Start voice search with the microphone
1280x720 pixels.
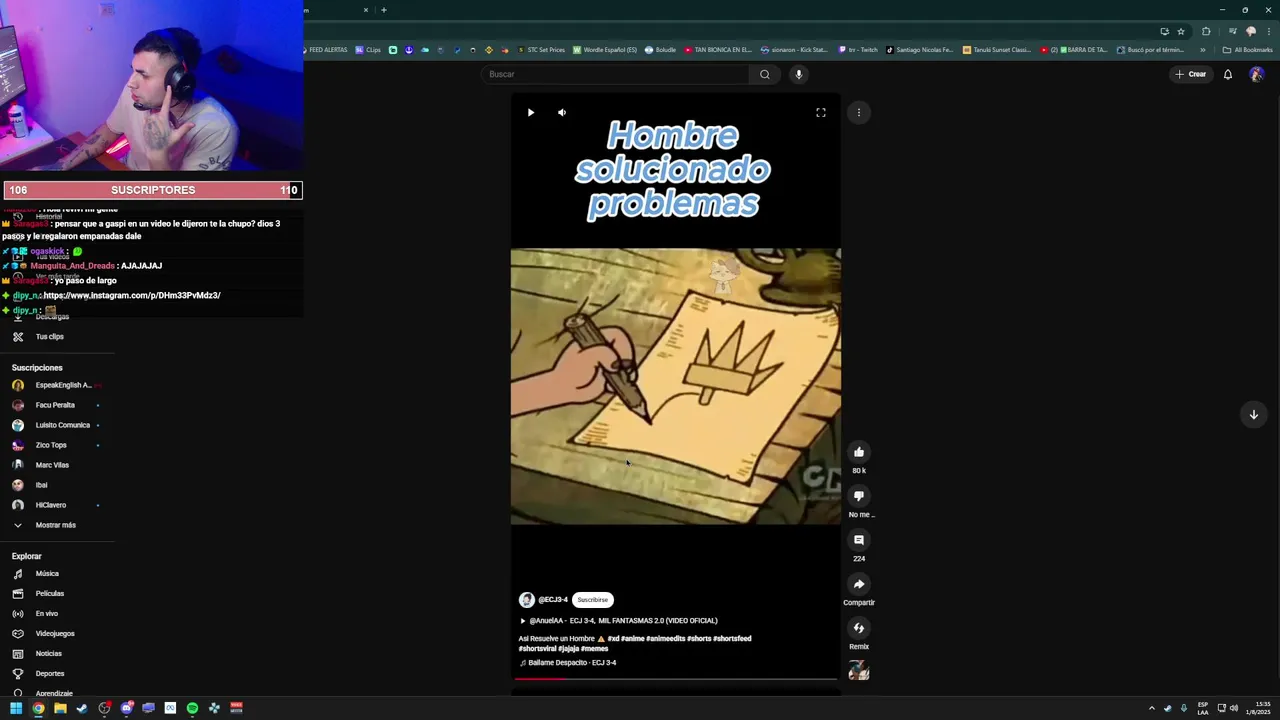[x=798, y=74]
